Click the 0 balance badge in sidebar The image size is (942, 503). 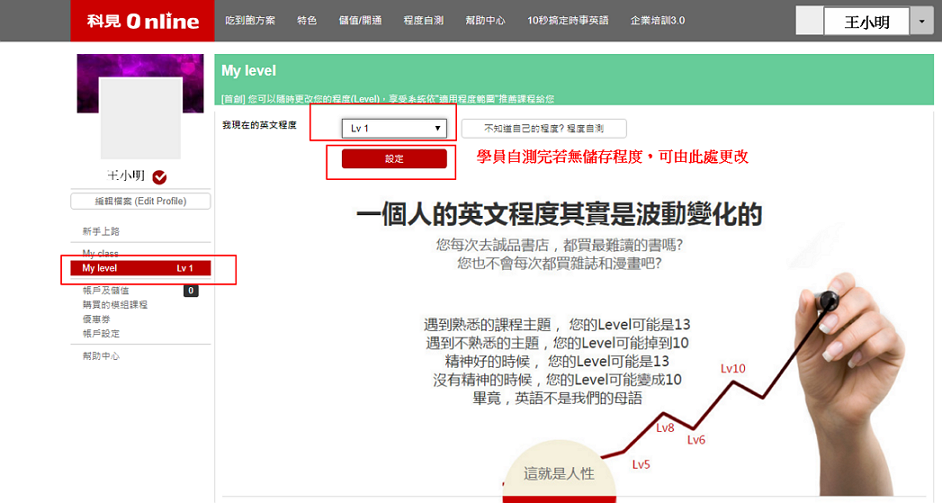coord(191,291)
